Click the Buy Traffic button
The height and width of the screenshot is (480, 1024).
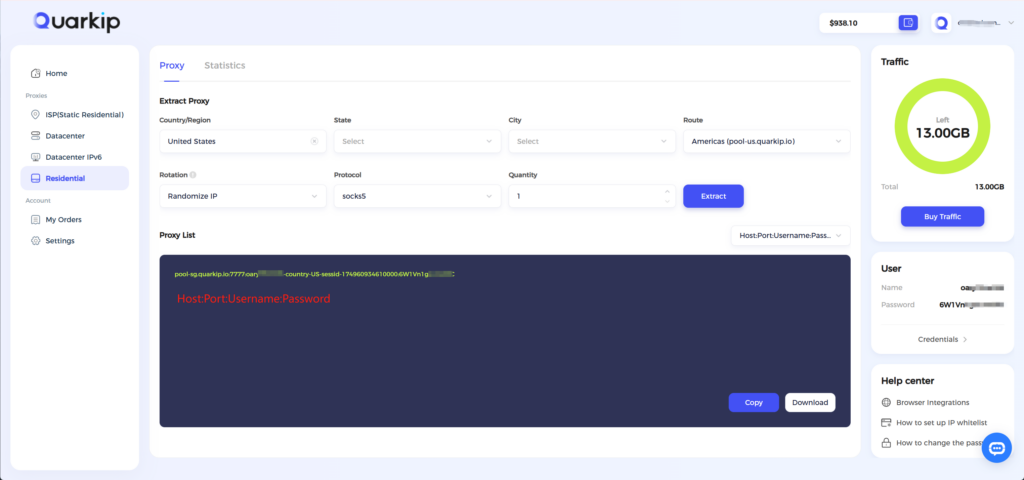tap(942, 216)
